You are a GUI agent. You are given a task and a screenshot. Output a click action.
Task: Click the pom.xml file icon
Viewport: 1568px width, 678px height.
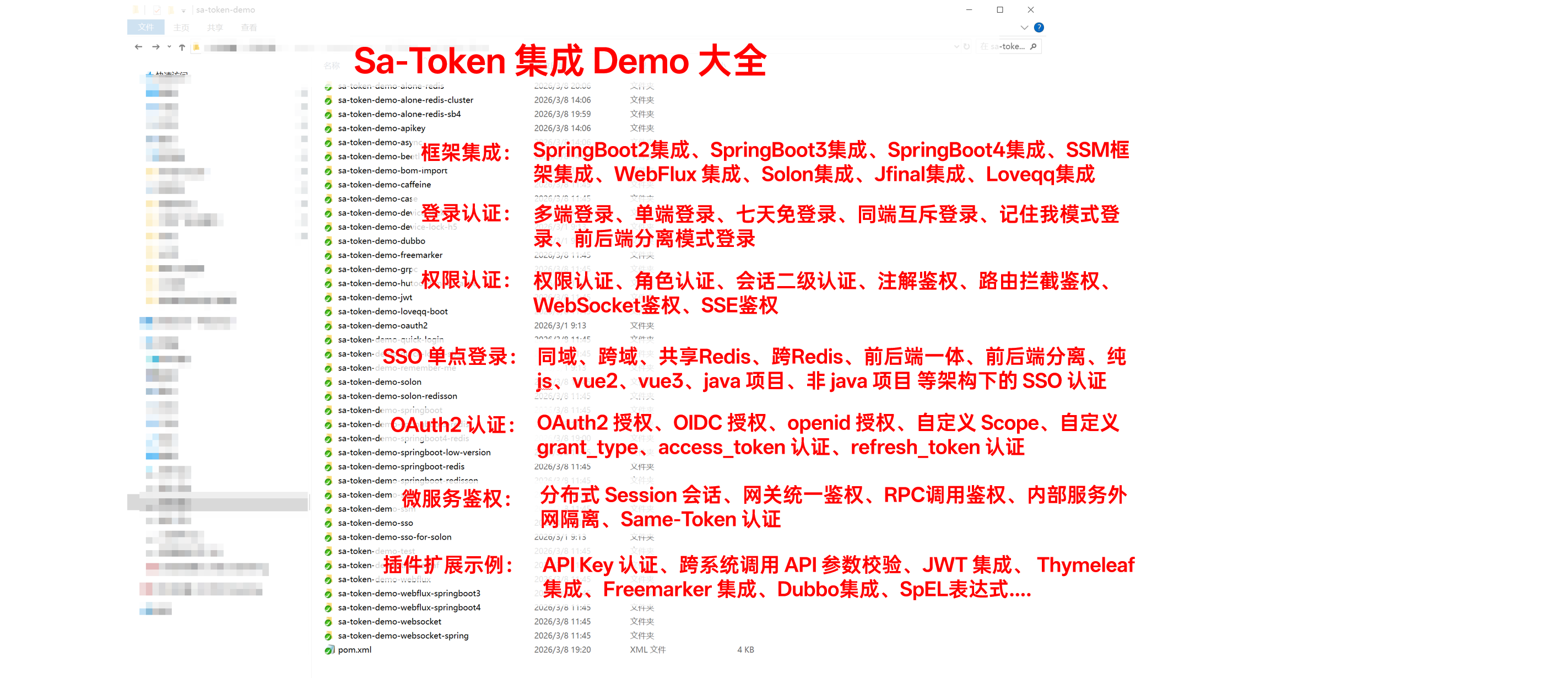pyautogui.click(x=329, y=649)
